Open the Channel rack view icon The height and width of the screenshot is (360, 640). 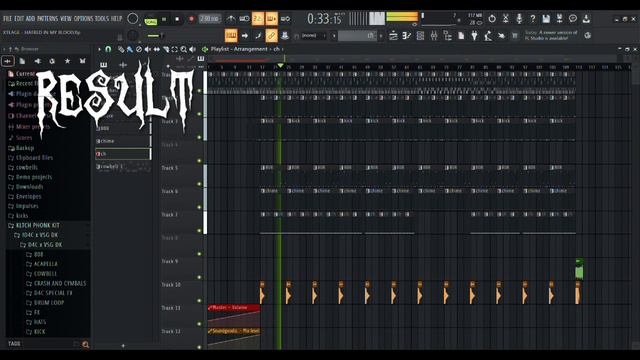coord(420,36)
